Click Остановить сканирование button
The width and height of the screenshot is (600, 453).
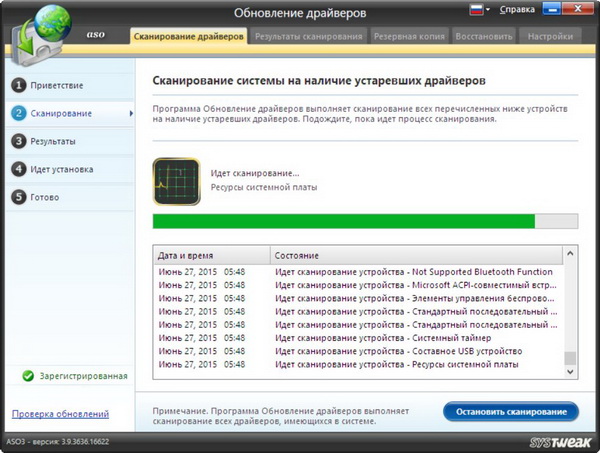click(x=511, y=412)
